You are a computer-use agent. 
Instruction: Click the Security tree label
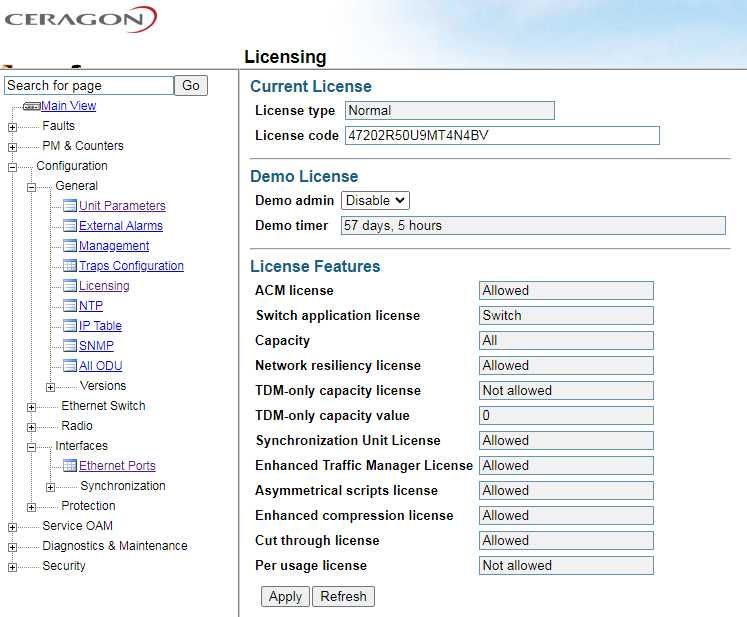pyautogui.click(x=64, y=566)
